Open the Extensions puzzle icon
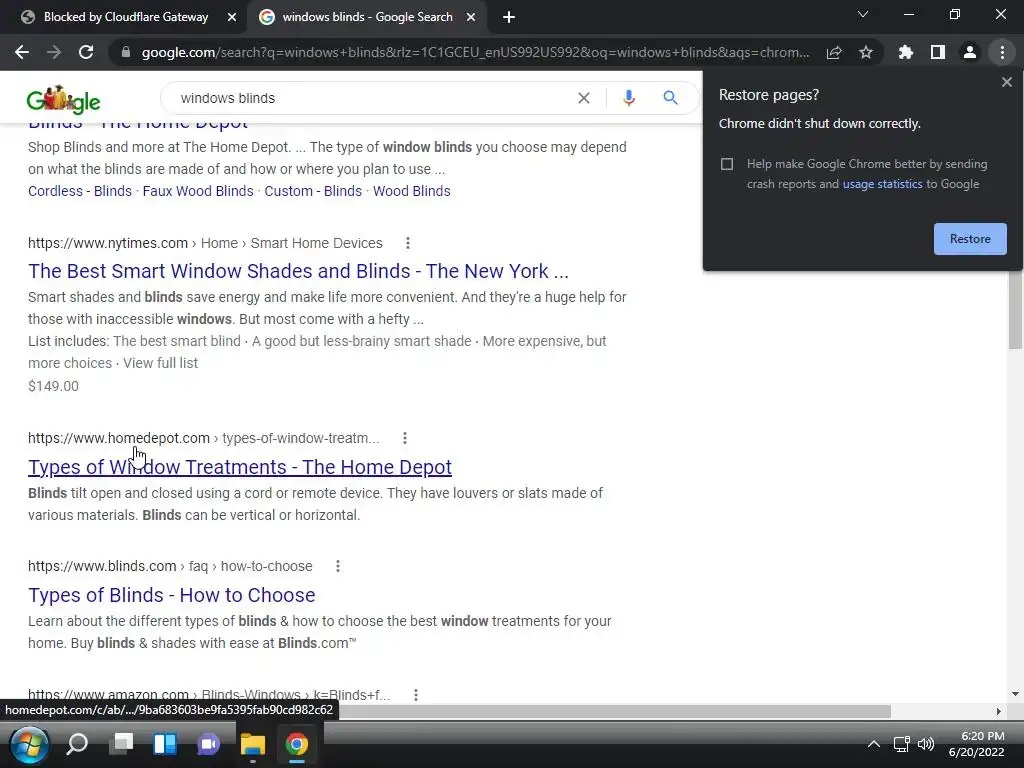This screenshot has width=1024, height=768. [x=905, y=52]
